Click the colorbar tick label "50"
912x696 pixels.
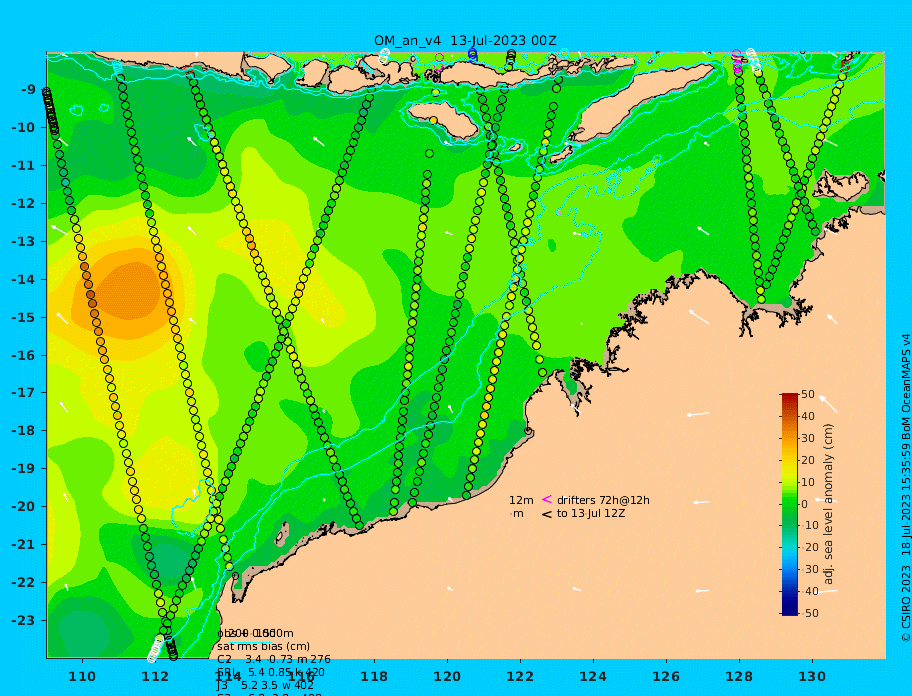(808, 395)
